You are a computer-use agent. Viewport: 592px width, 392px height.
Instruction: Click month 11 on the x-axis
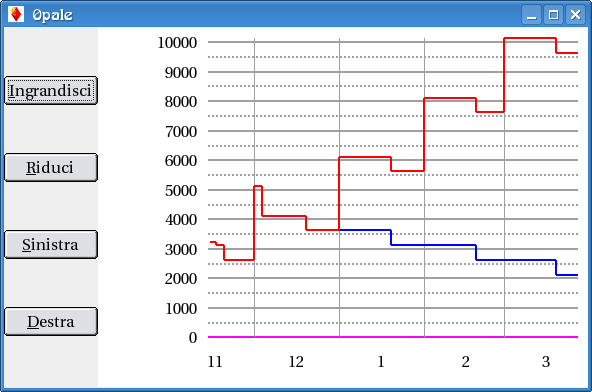coord(215,362)
